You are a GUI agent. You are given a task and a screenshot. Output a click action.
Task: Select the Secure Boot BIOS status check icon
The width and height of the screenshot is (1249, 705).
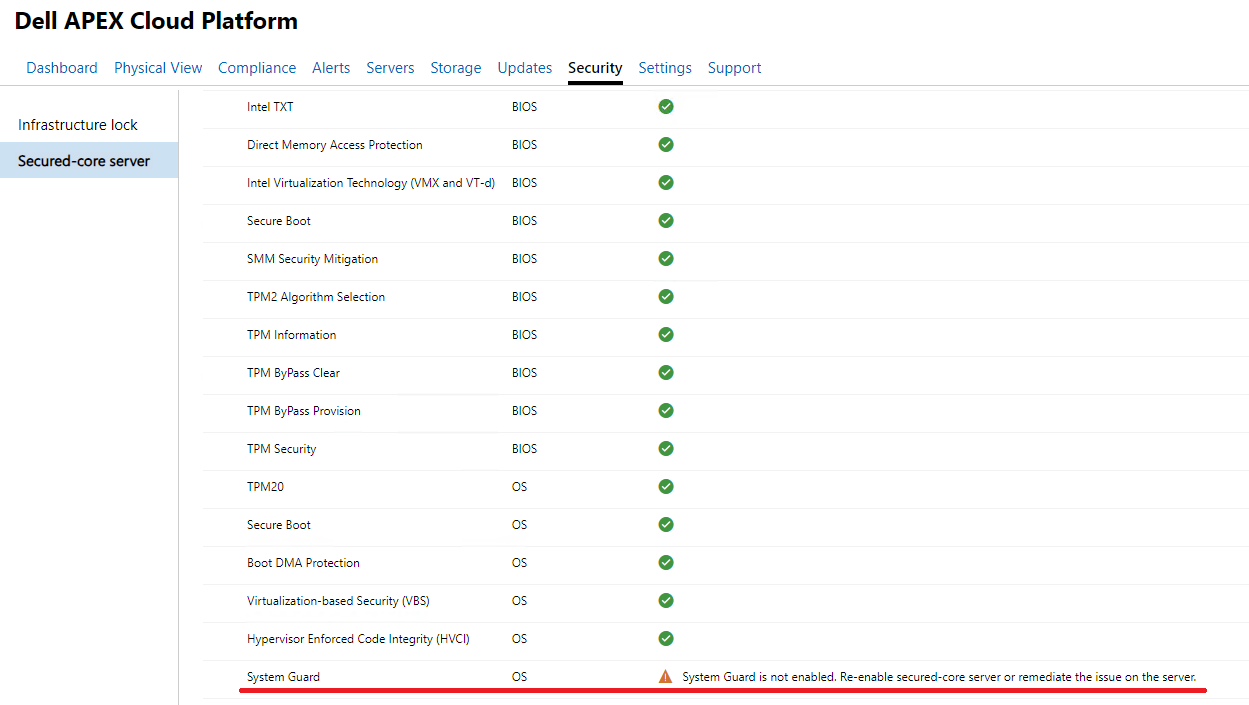point(666,220)
